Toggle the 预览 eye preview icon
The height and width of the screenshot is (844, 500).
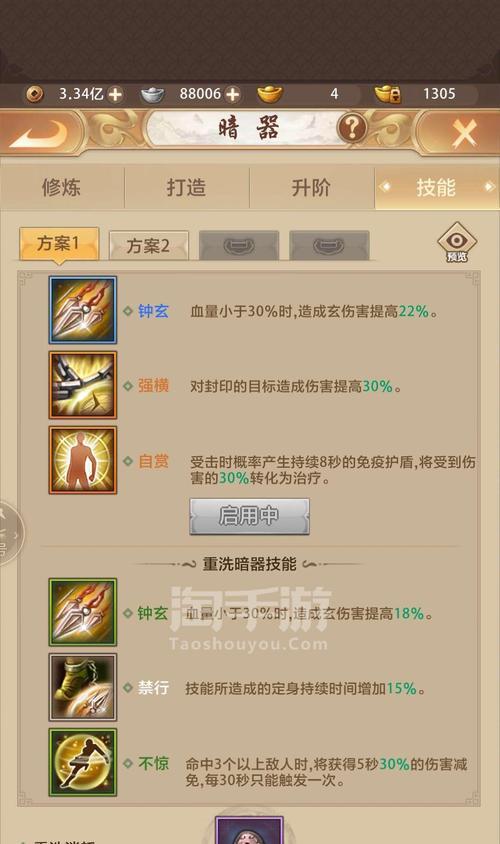pos(456,242)
